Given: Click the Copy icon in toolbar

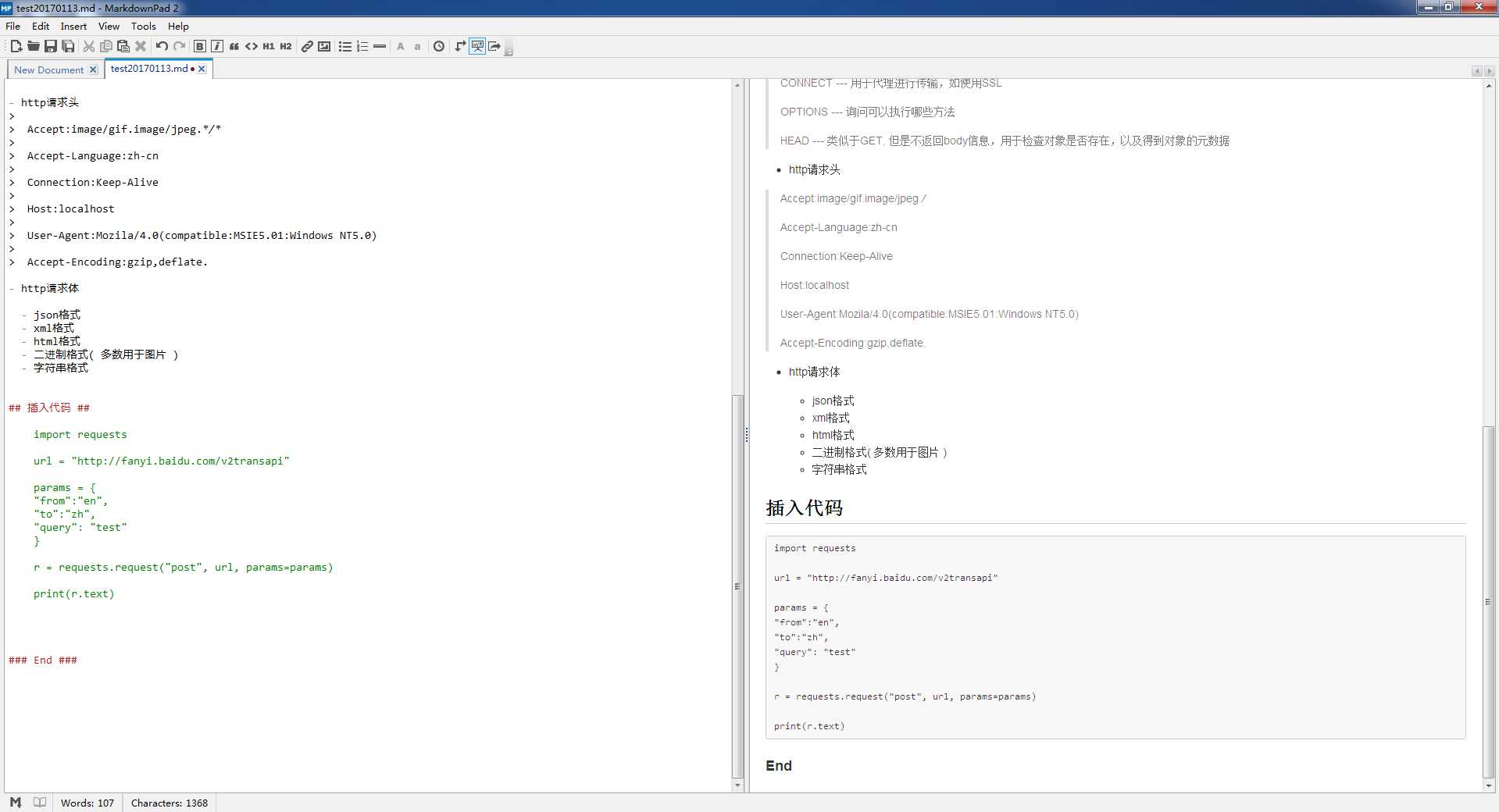Looking at the screenshot, I should [x=106, y=47].
